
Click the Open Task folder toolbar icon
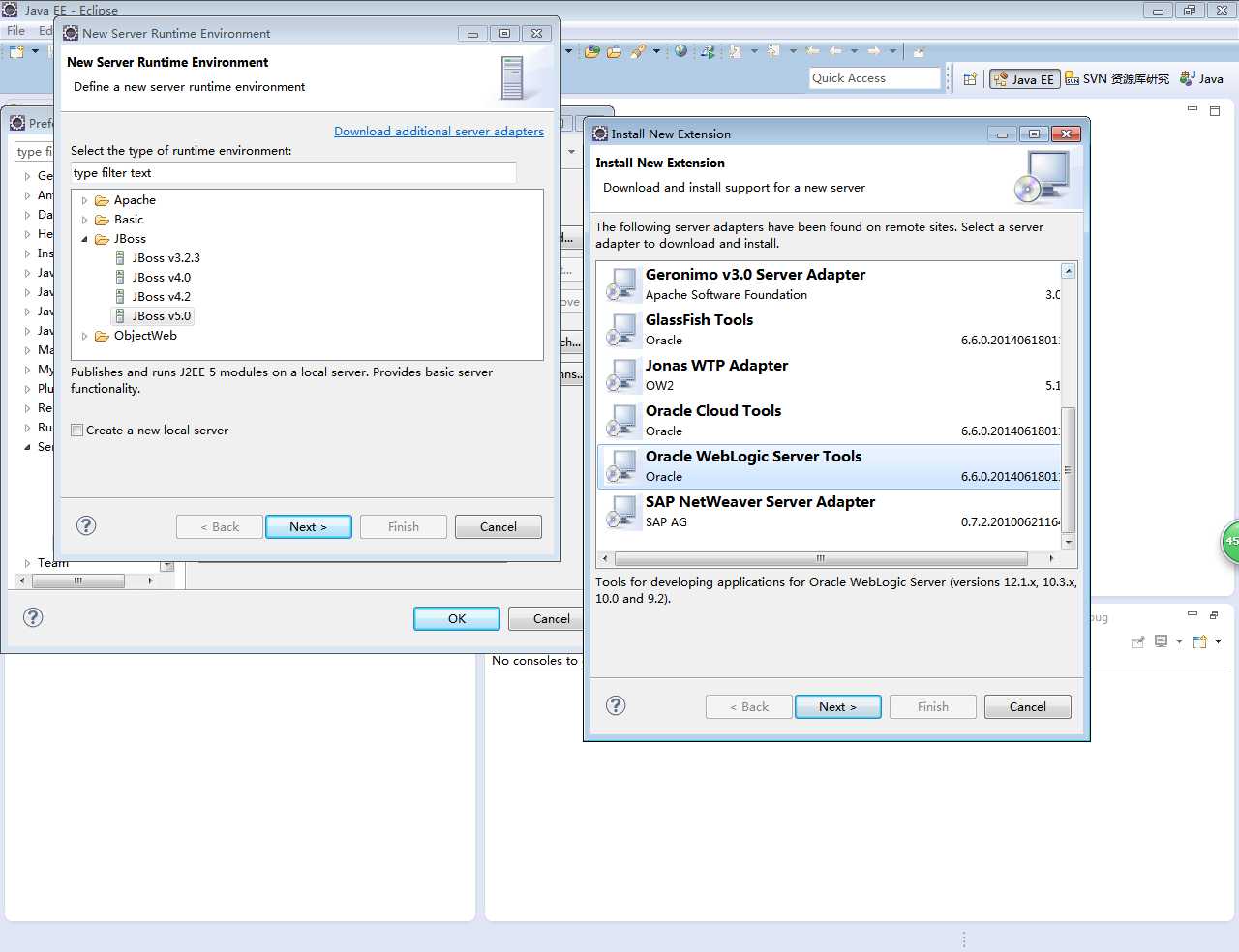pyautogui.click(x=614, y=51)
